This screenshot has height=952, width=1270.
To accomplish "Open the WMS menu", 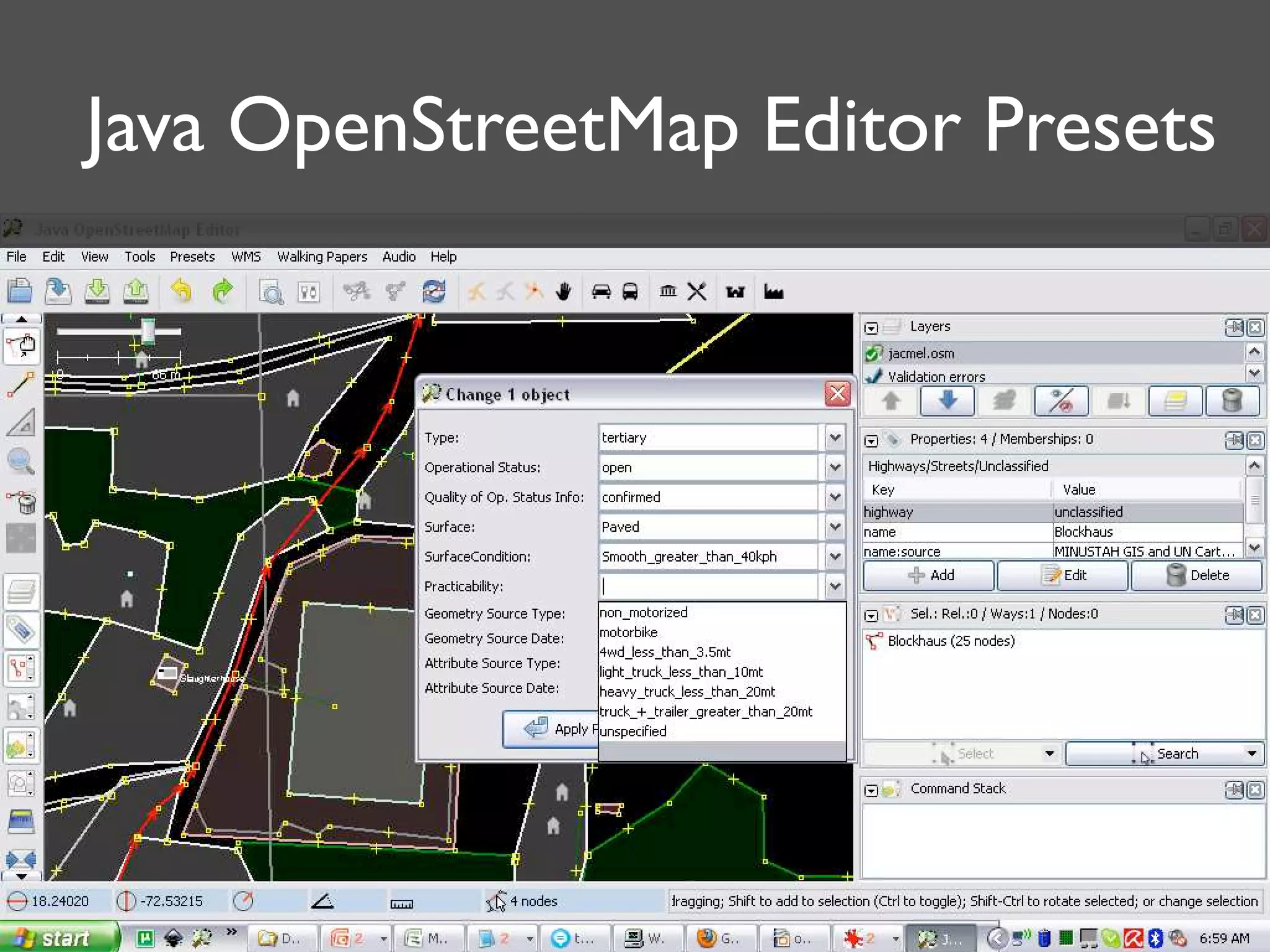I will 246,257.
